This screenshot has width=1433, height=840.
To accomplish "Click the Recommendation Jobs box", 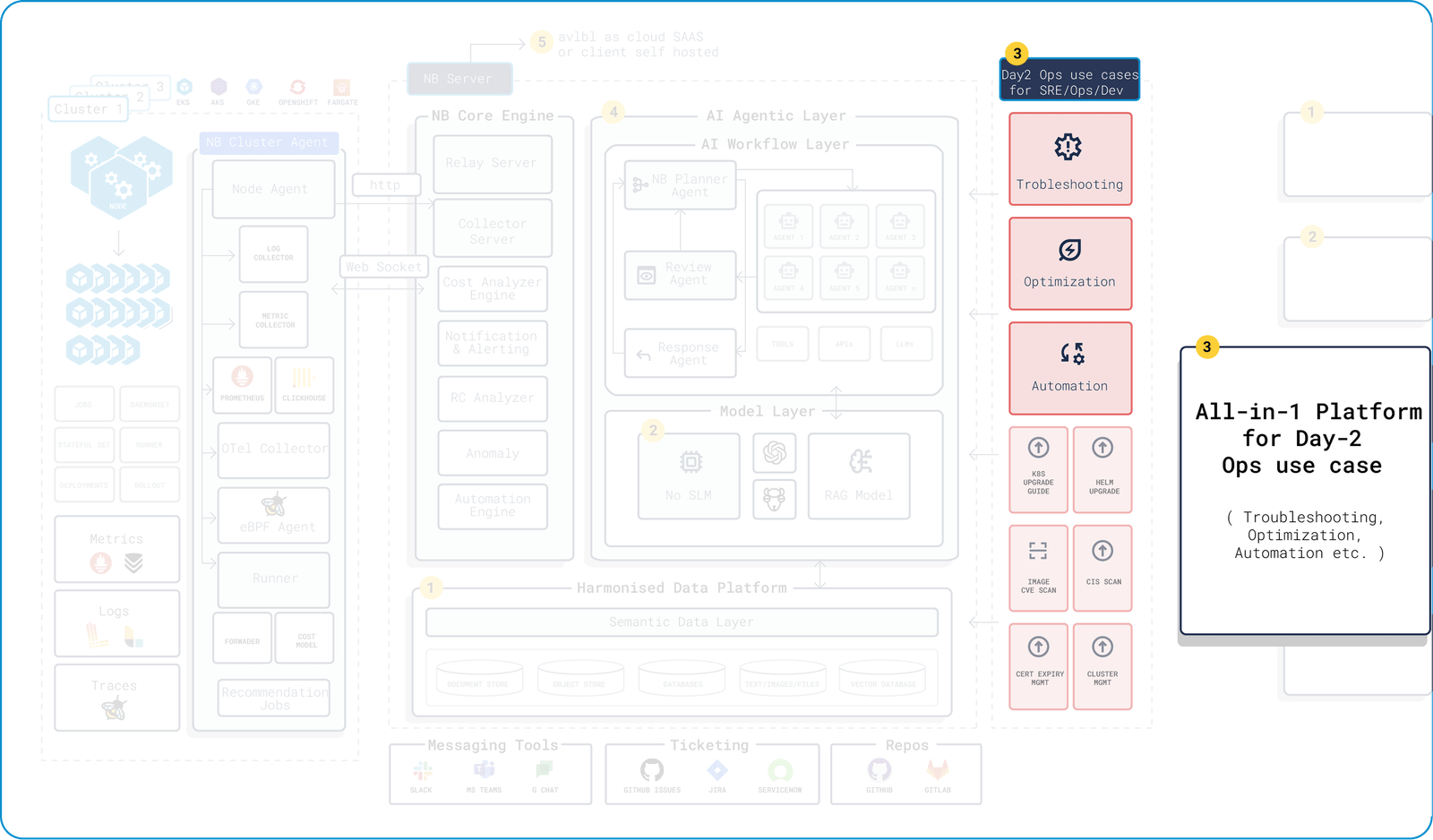I will [274, 699].
